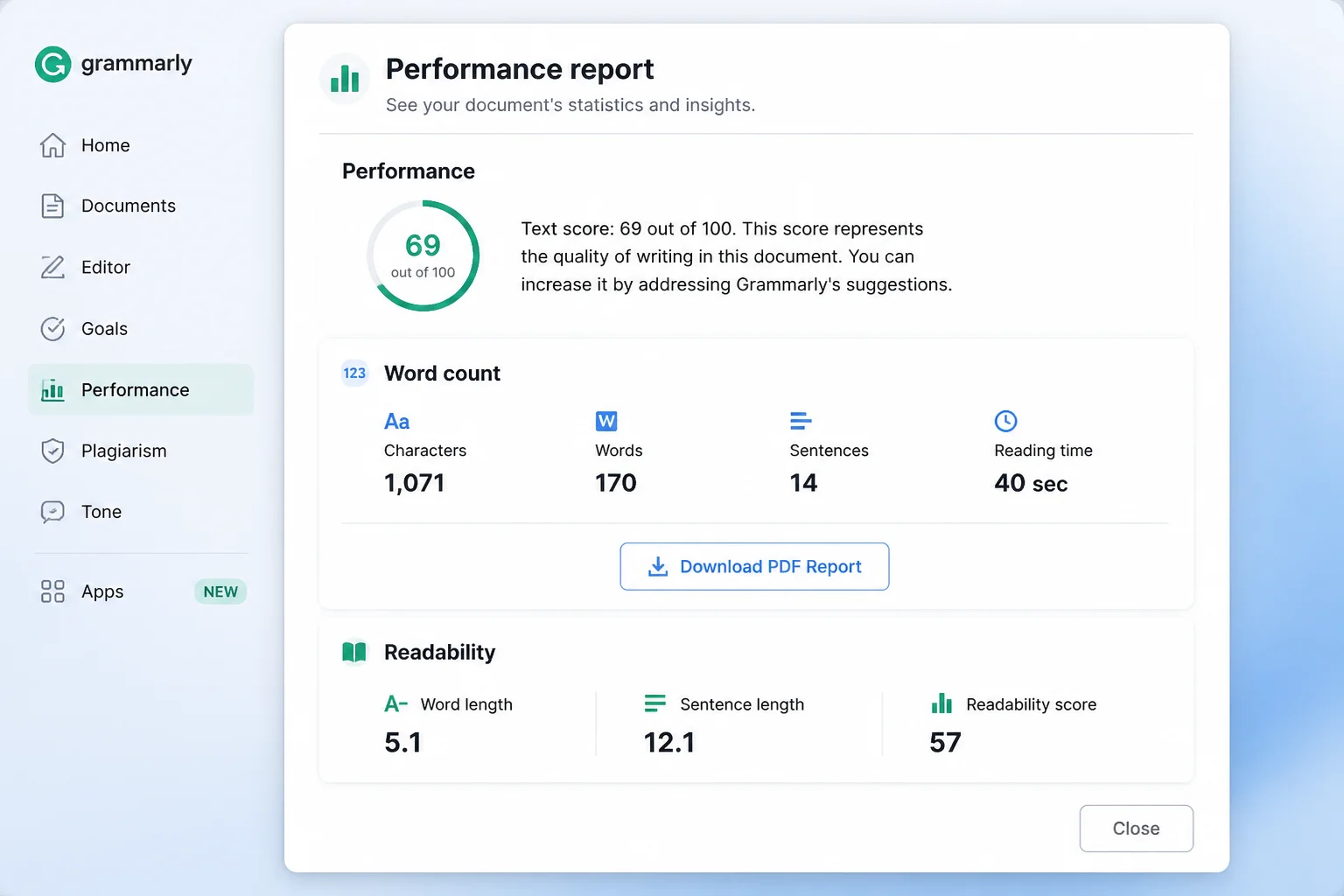Click the word length value 5.1
The image size is (1344, 896).
coord(402,743)
